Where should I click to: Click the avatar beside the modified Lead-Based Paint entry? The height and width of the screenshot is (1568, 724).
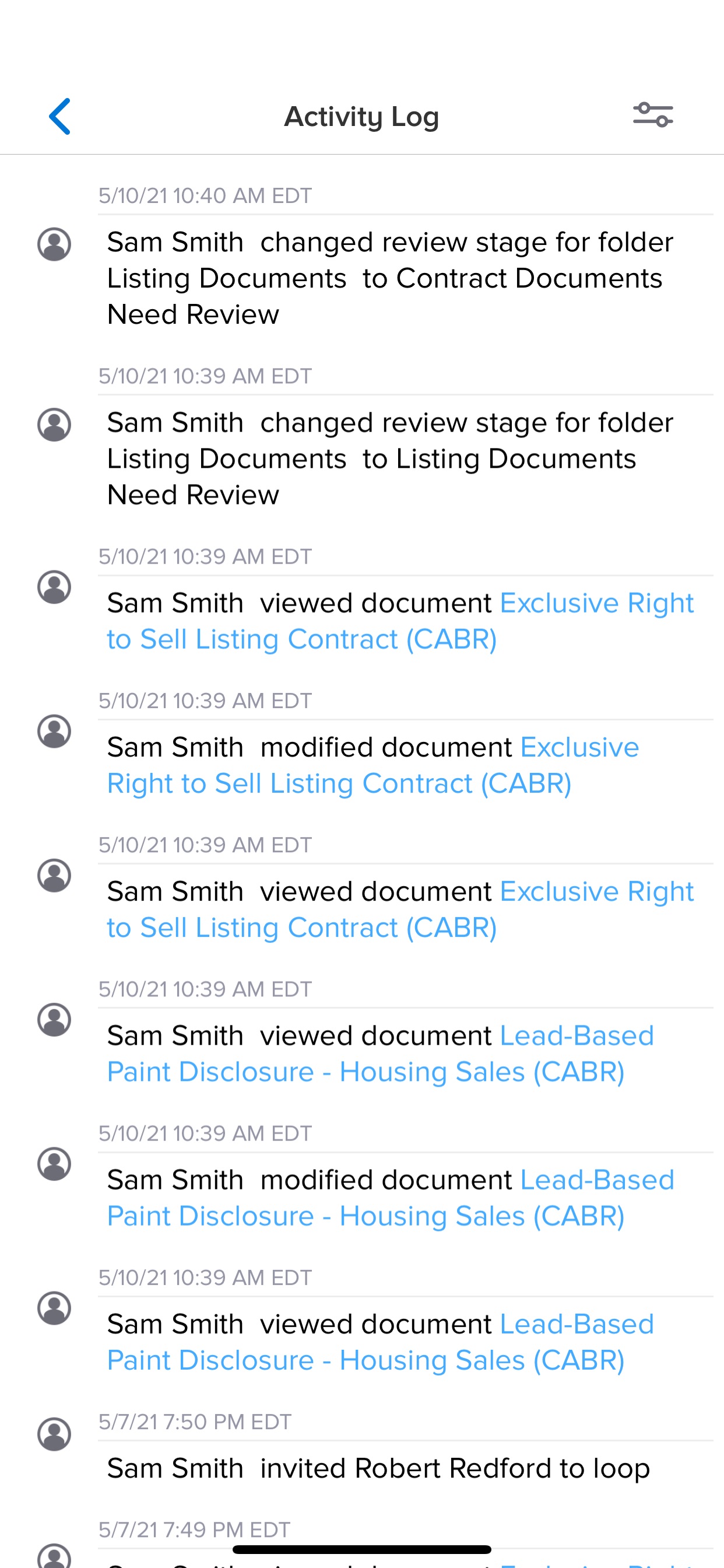pos(54,1164)
